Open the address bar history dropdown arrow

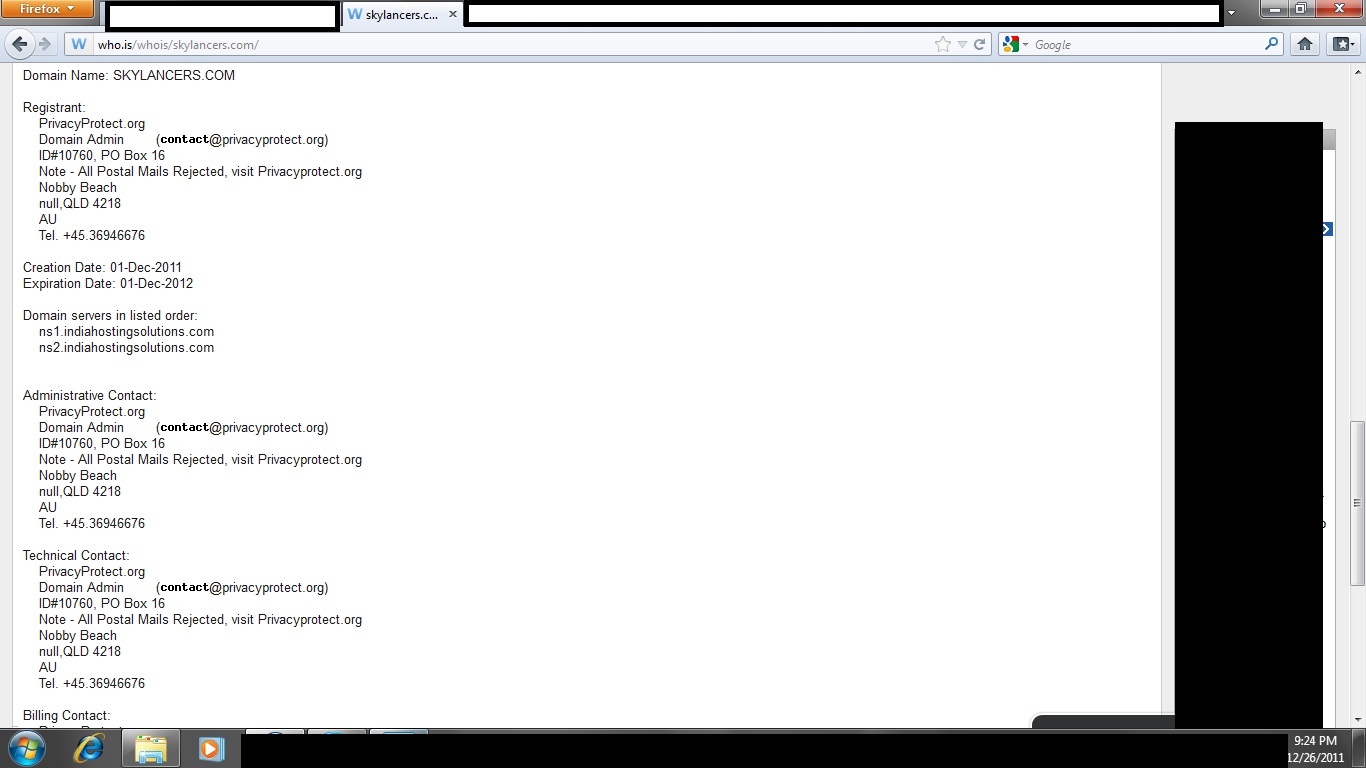click(962, 44)
